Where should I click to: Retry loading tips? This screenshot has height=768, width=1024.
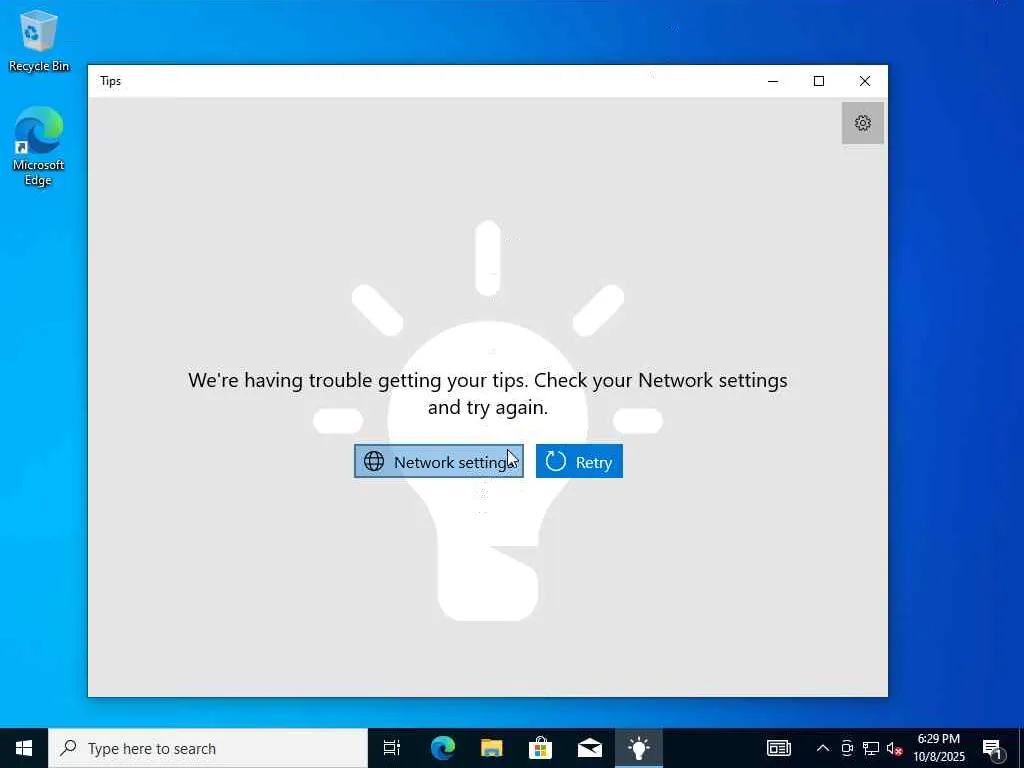click(579, 461)
